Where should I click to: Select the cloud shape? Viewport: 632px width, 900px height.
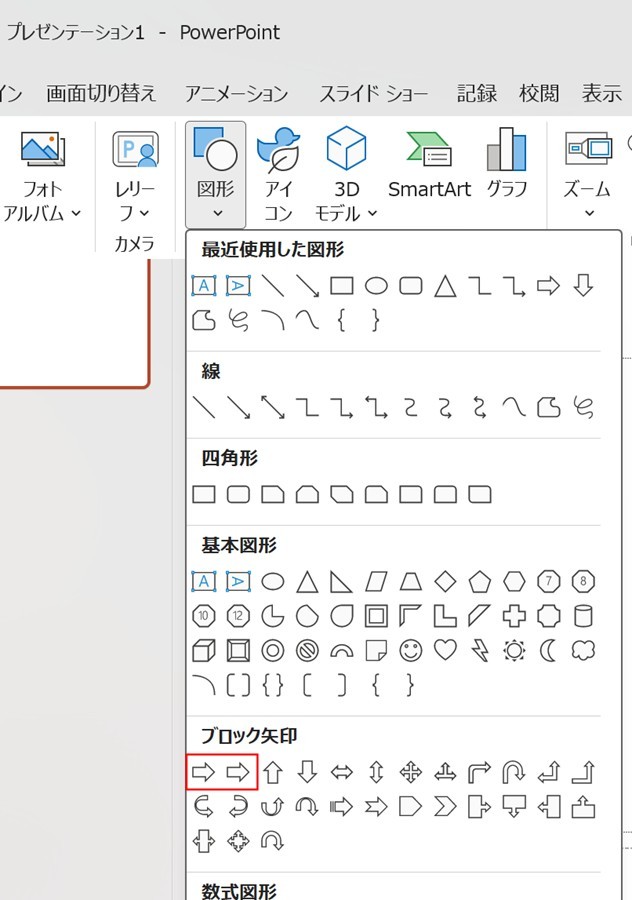point(583,650)
